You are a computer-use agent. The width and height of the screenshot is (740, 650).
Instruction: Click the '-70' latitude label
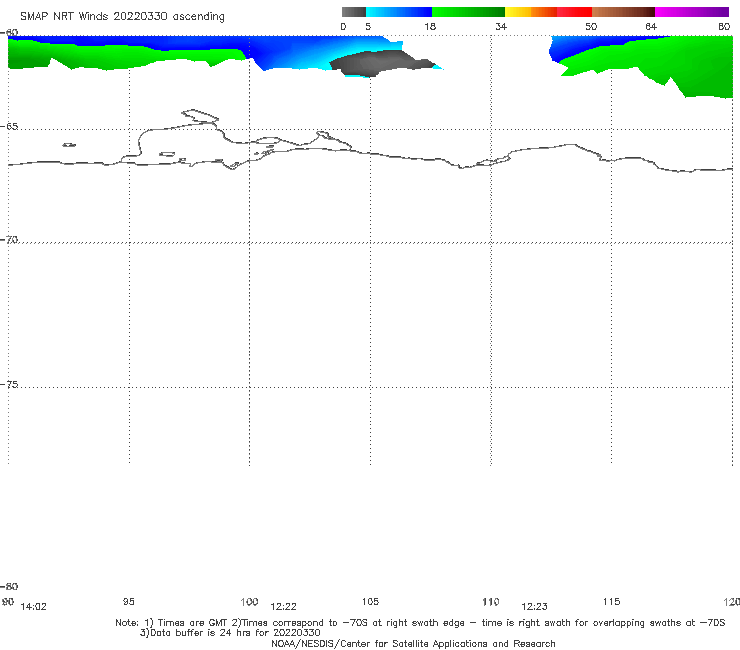9,240
